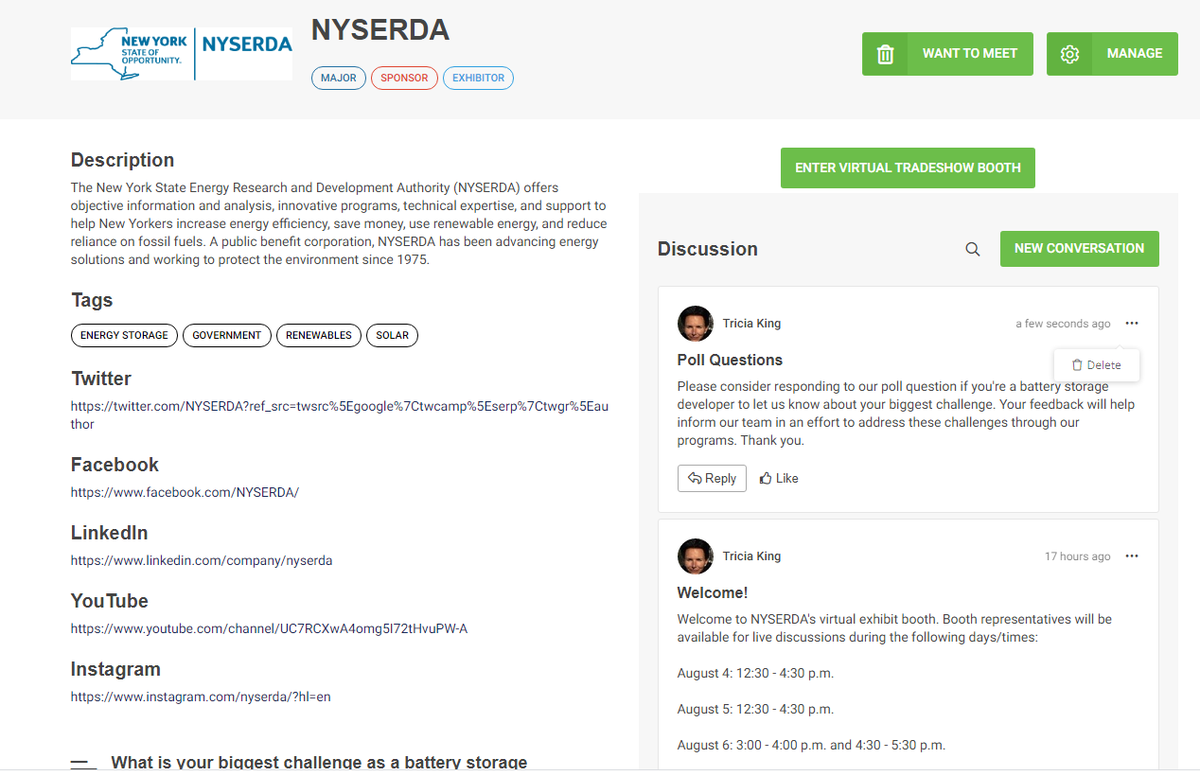Open options menu on Poll Questions post
This screenshot has width=1200, height=776.
click(1131, 323)
